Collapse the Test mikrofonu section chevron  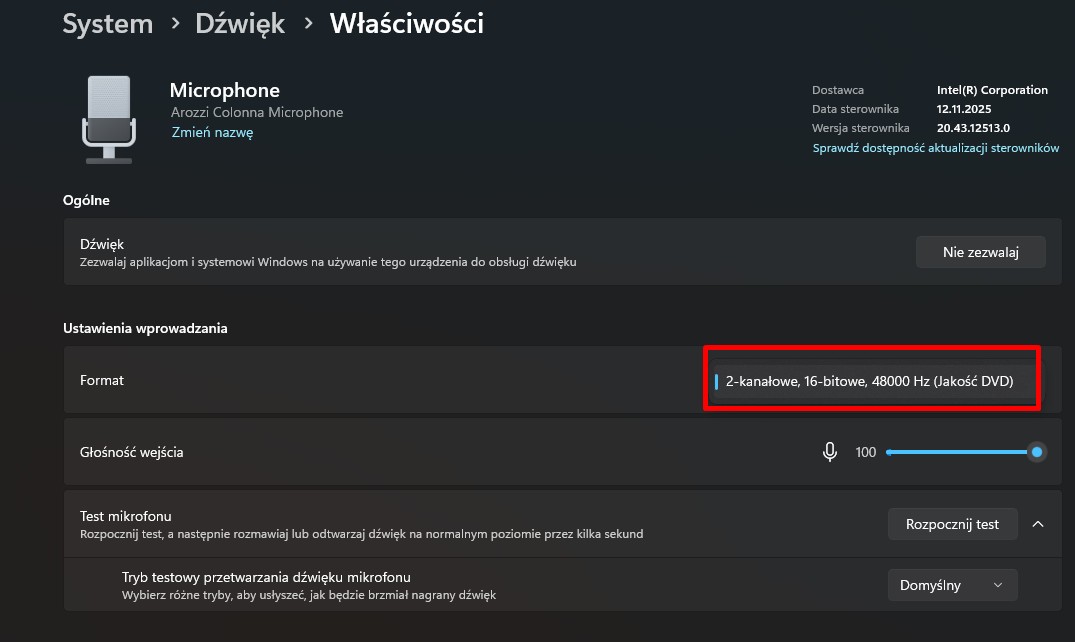[x=1037, y=524]
